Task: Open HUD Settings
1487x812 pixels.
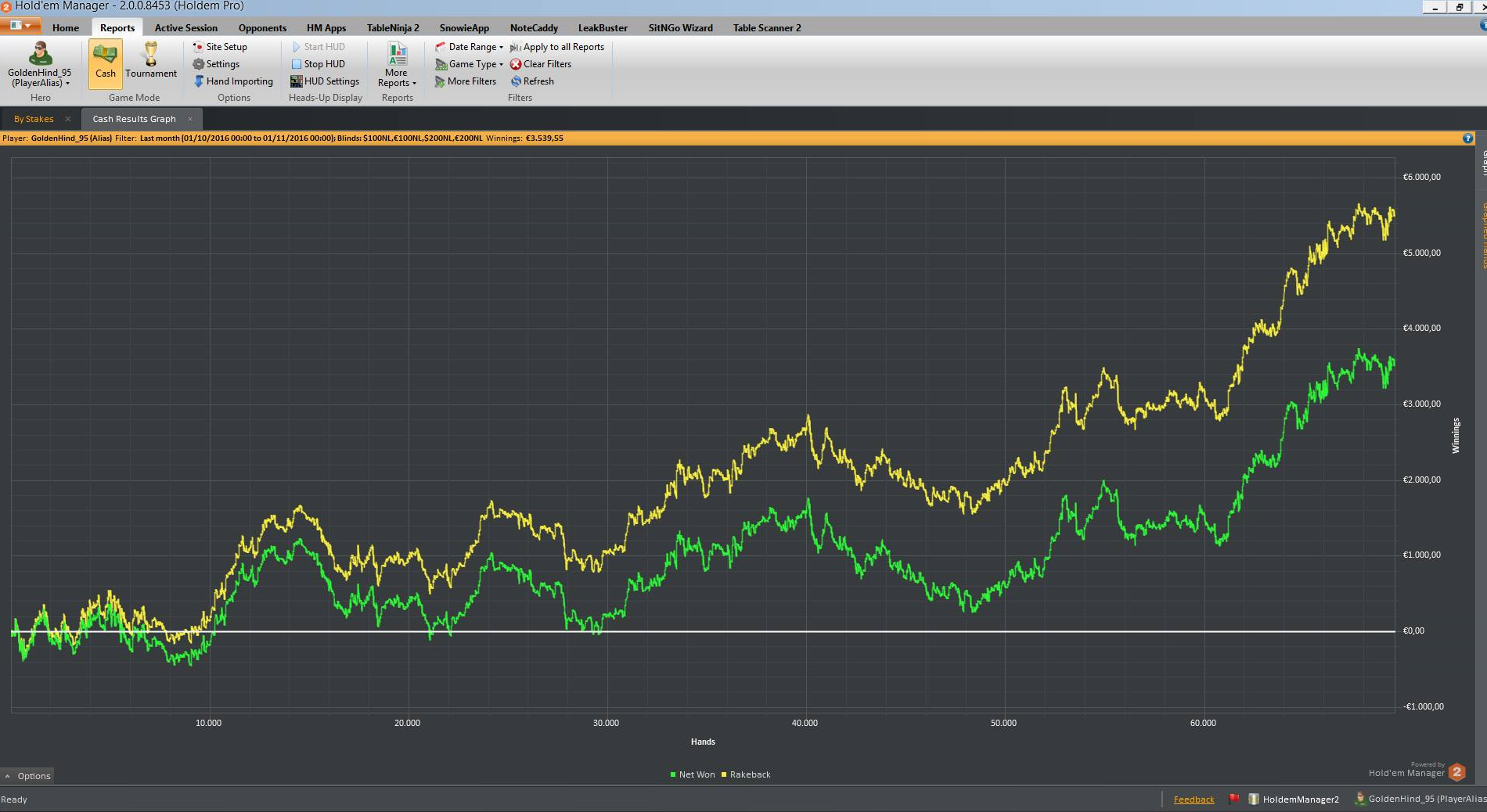Action: click(325, 81)
